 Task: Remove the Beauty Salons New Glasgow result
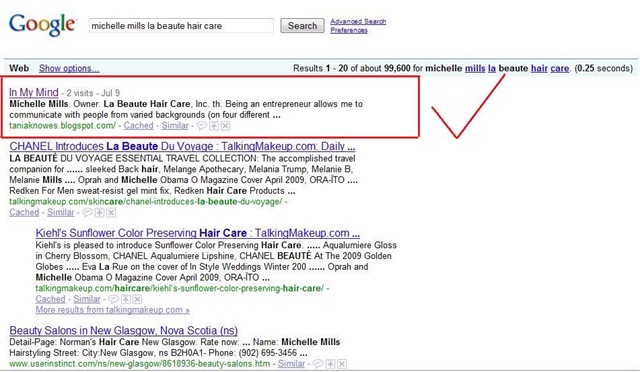(x=342, y=363)
